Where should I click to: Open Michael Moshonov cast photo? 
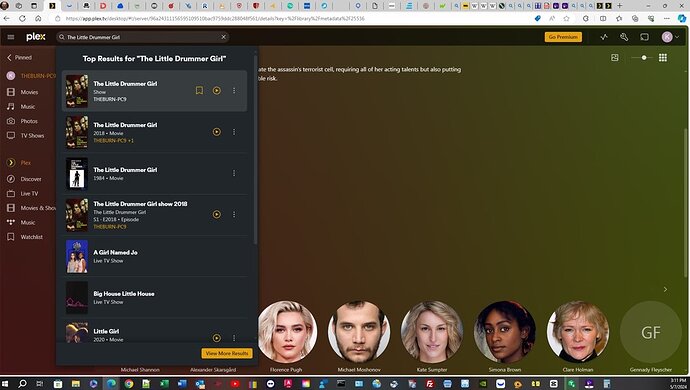coord(359,332)
